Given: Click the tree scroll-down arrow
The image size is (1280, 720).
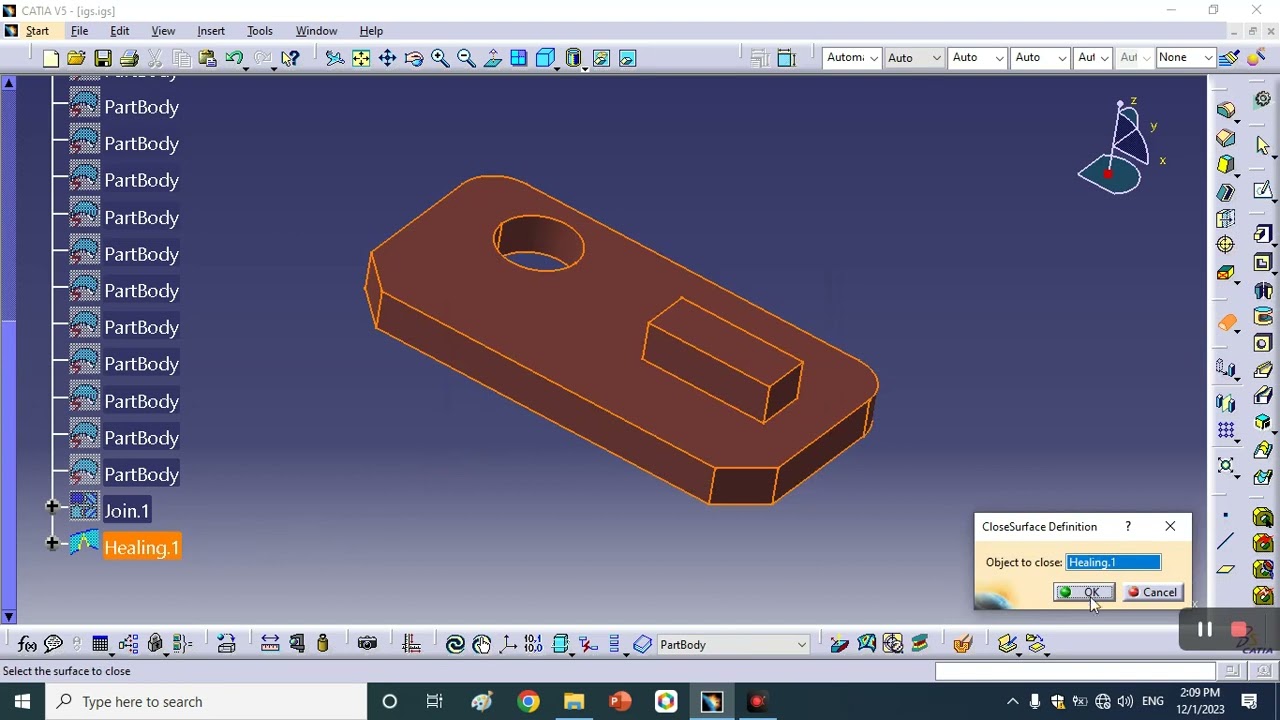Looking at the screenshot, I should pyautogui.click(x=8, y=616).
